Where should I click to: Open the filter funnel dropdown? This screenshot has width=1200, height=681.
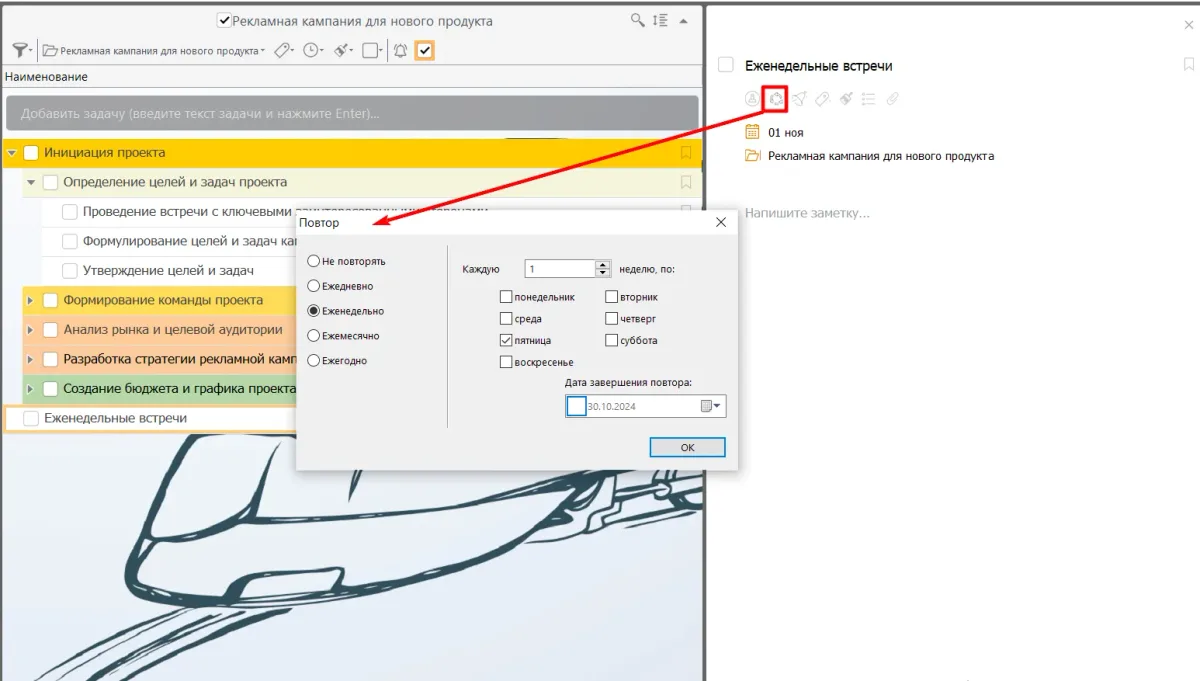[x=21, y=50]
